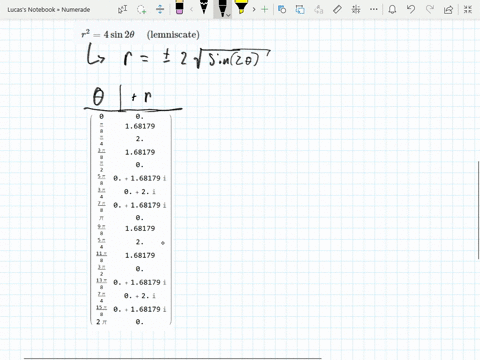Redo the last action
This screenshot has height=360, width=480.
click(x=430, y=9)
